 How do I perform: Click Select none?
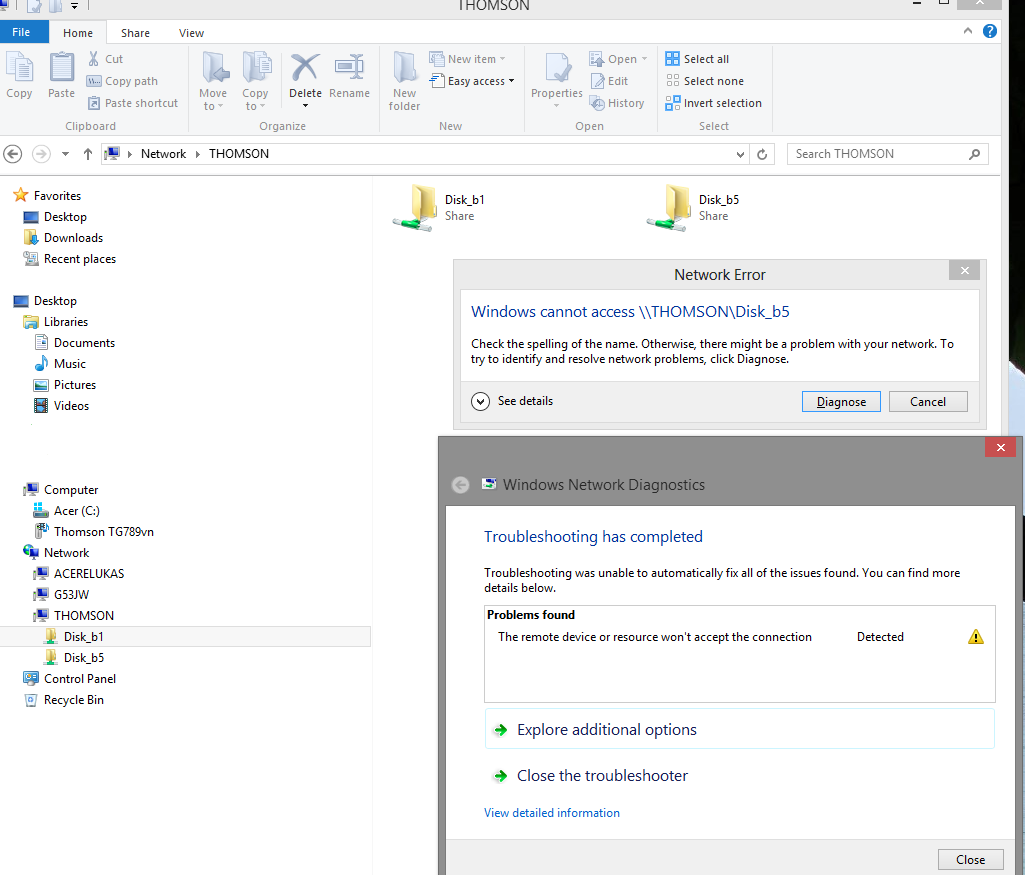[705, 81]
